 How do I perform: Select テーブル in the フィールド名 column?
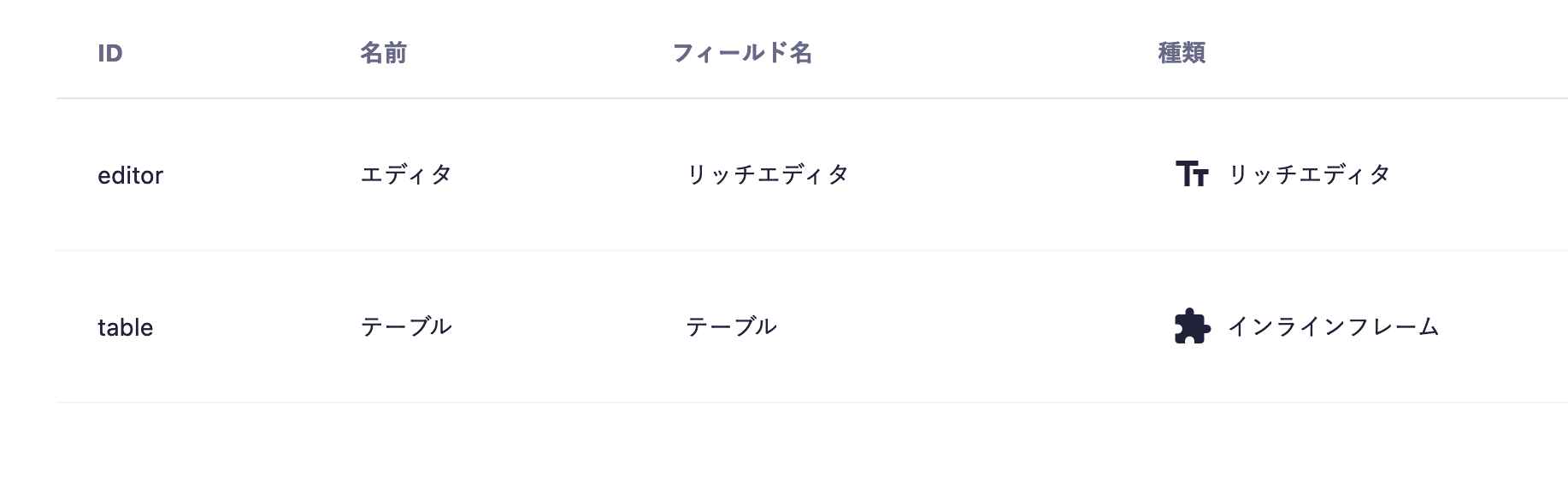click(x=731, y=326)
